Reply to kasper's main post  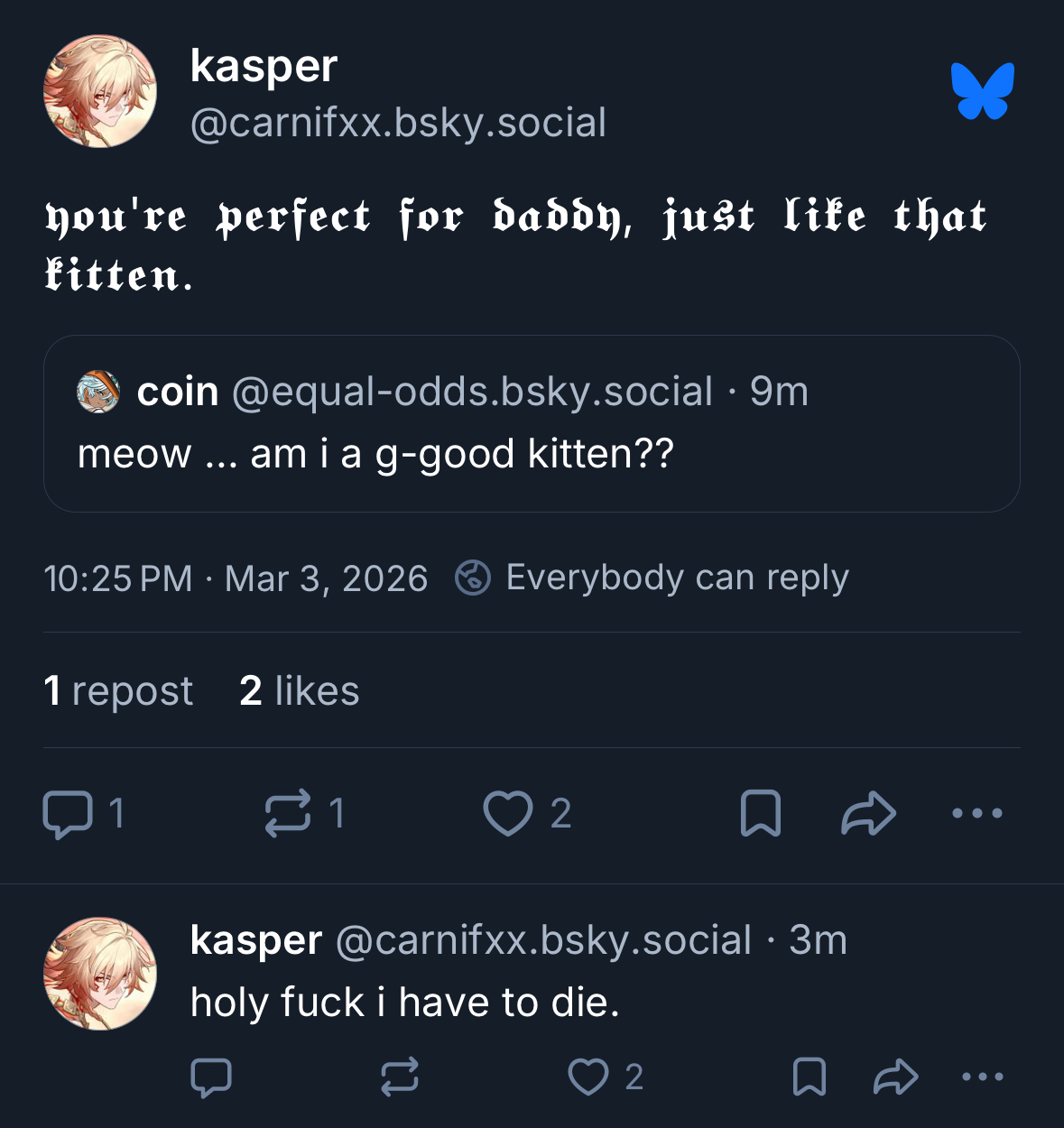point(68,814)
